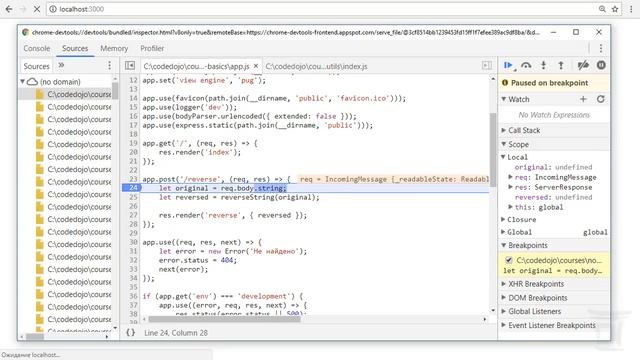Image resolution: width=640 pixels, height=360 pixels.
Task: Bookmark this page with star
Action: pos(615,9)
